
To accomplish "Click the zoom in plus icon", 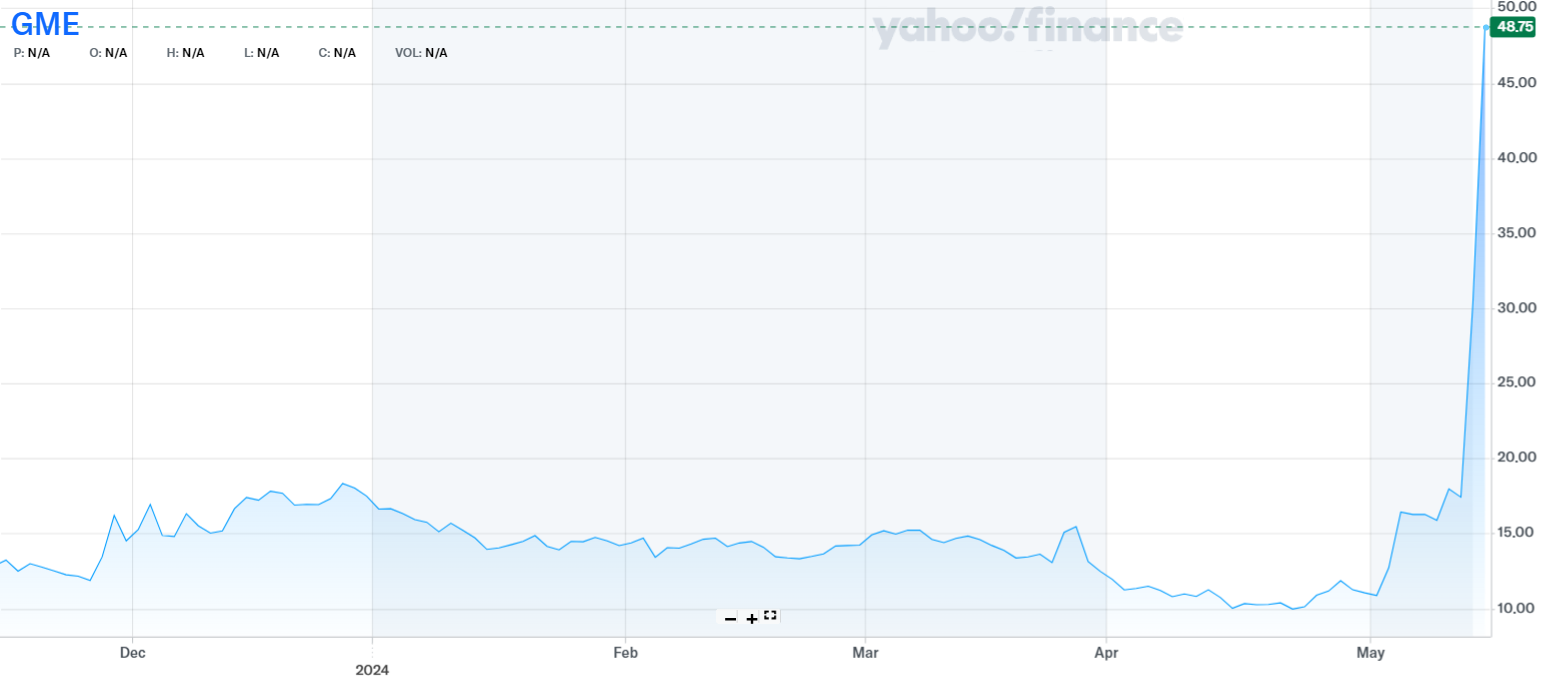I will point(751,618).
